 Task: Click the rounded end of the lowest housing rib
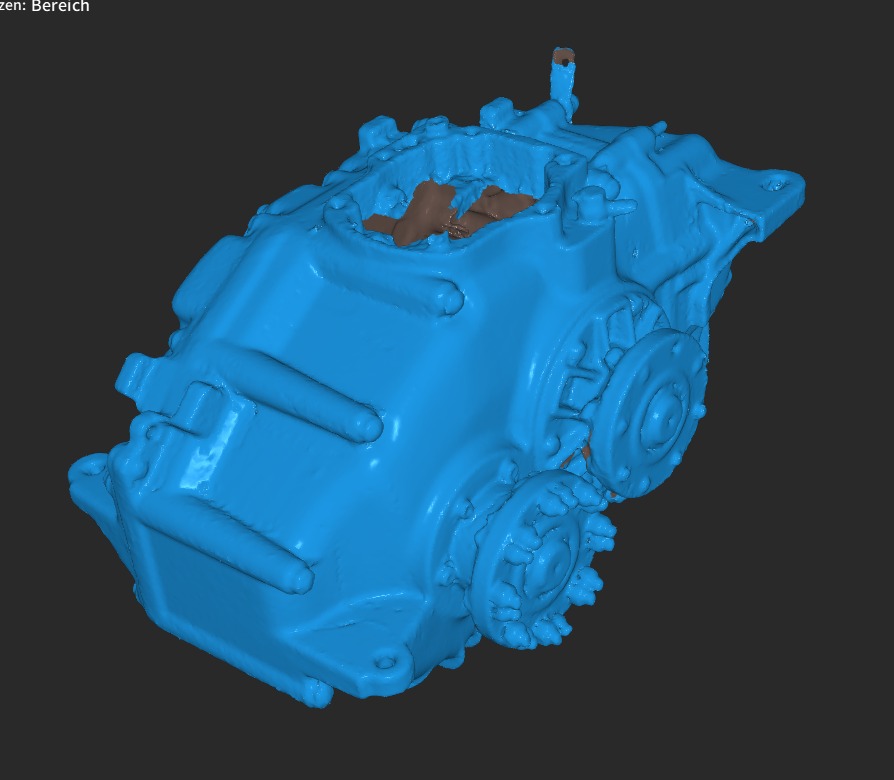[x=298, y=577]
